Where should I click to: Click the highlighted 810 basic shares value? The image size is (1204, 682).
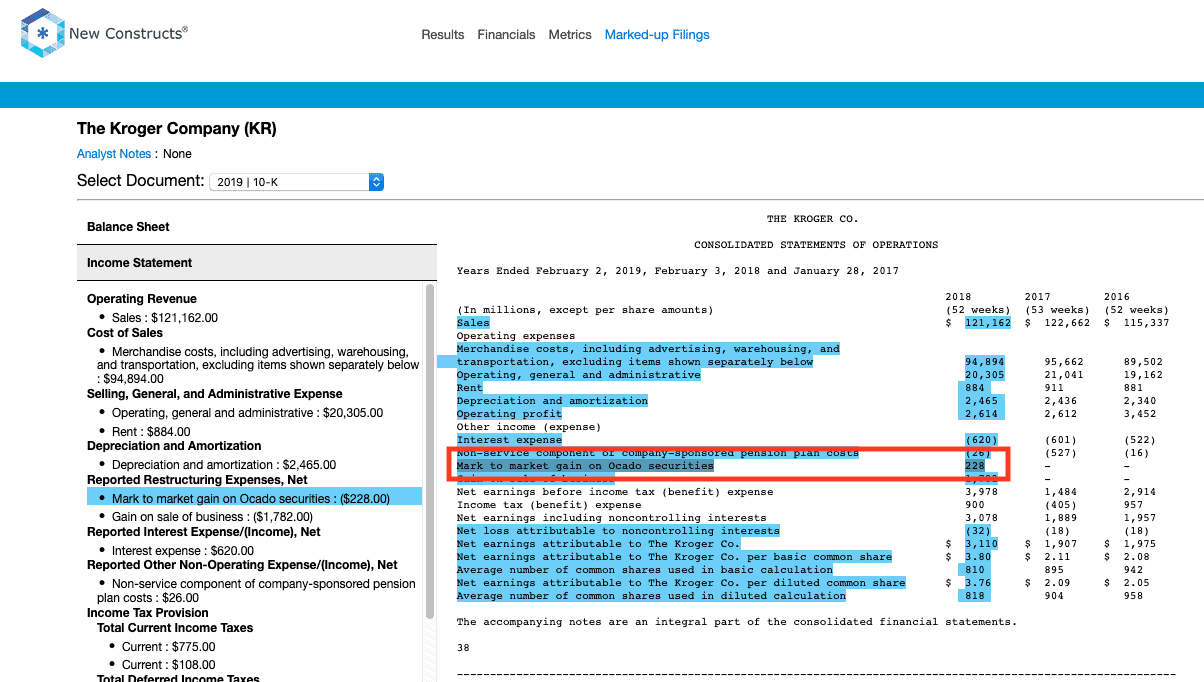(975, 570)
